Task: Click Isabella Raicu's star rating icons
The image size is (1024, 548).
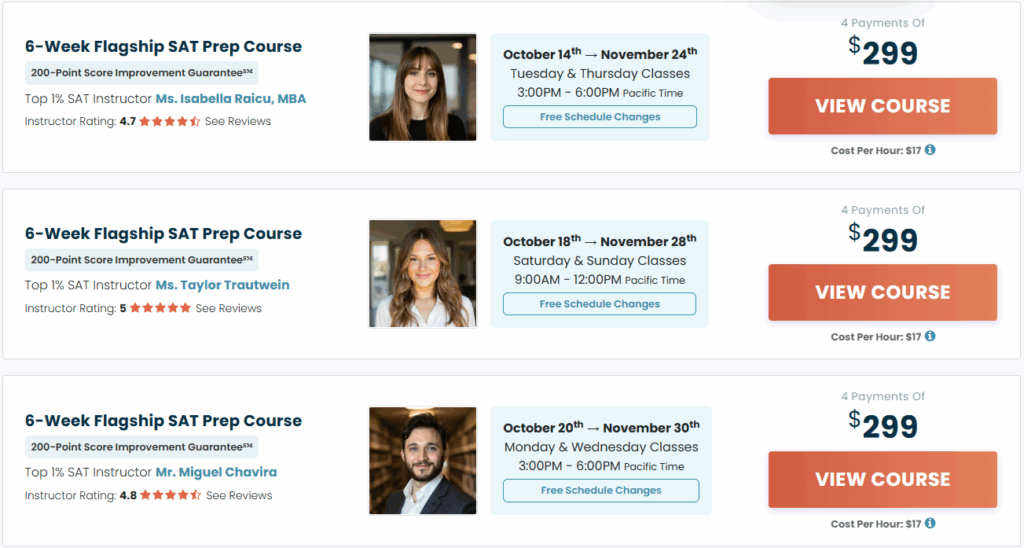Action: pos(170,121)
